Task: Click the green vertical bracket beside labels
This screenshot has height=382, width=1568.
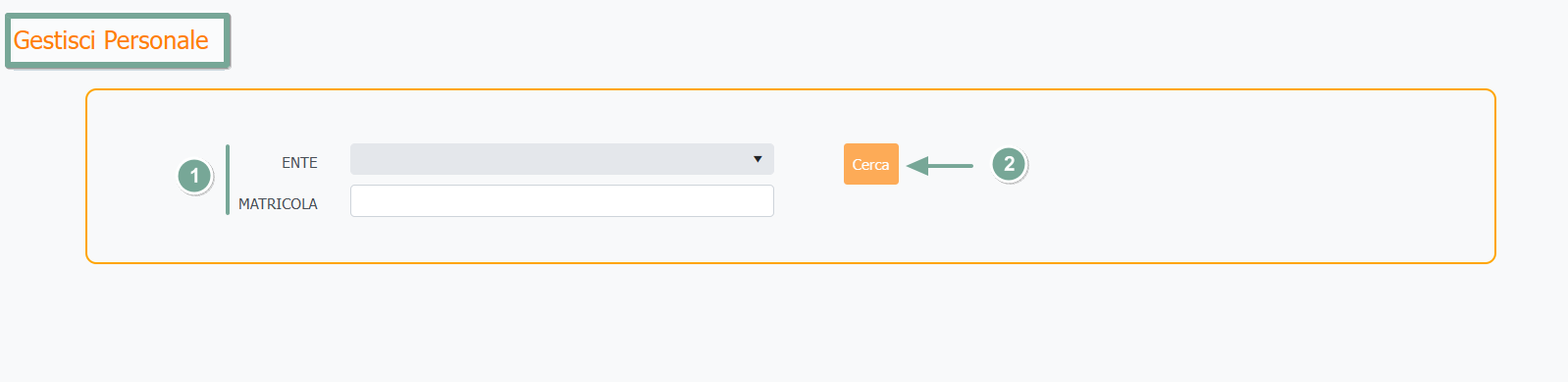Action: coord(228,180)
